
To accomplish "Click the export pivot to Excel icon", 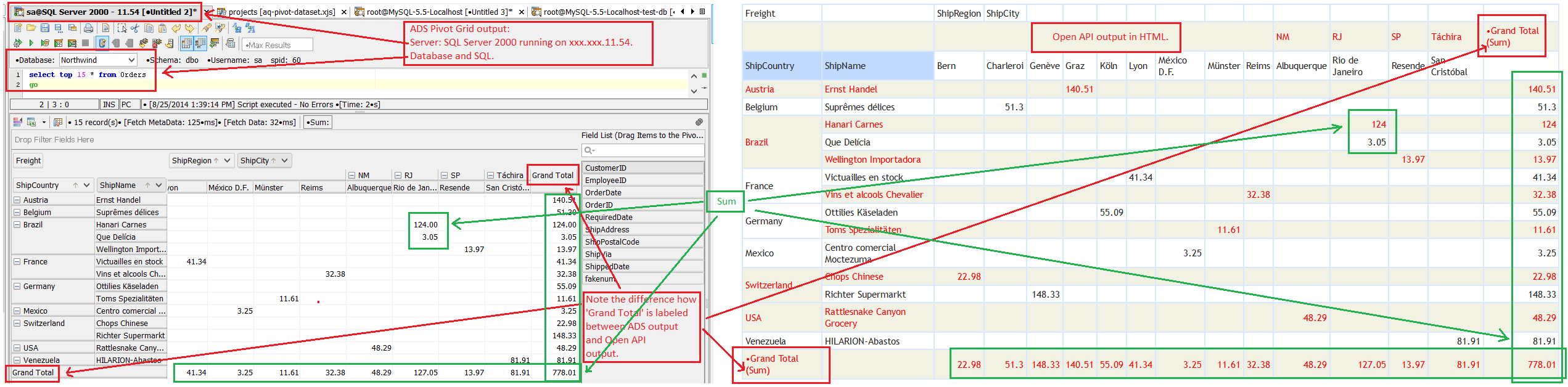I will (x=31, y=122).
